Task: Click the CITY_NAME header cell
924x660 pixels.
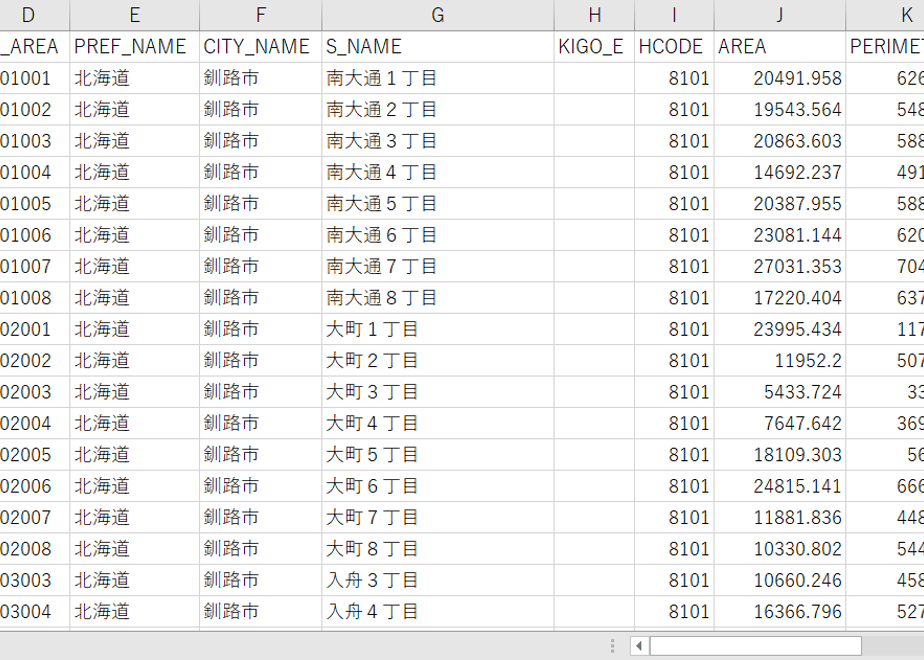Action: click(x=260, y=47)
